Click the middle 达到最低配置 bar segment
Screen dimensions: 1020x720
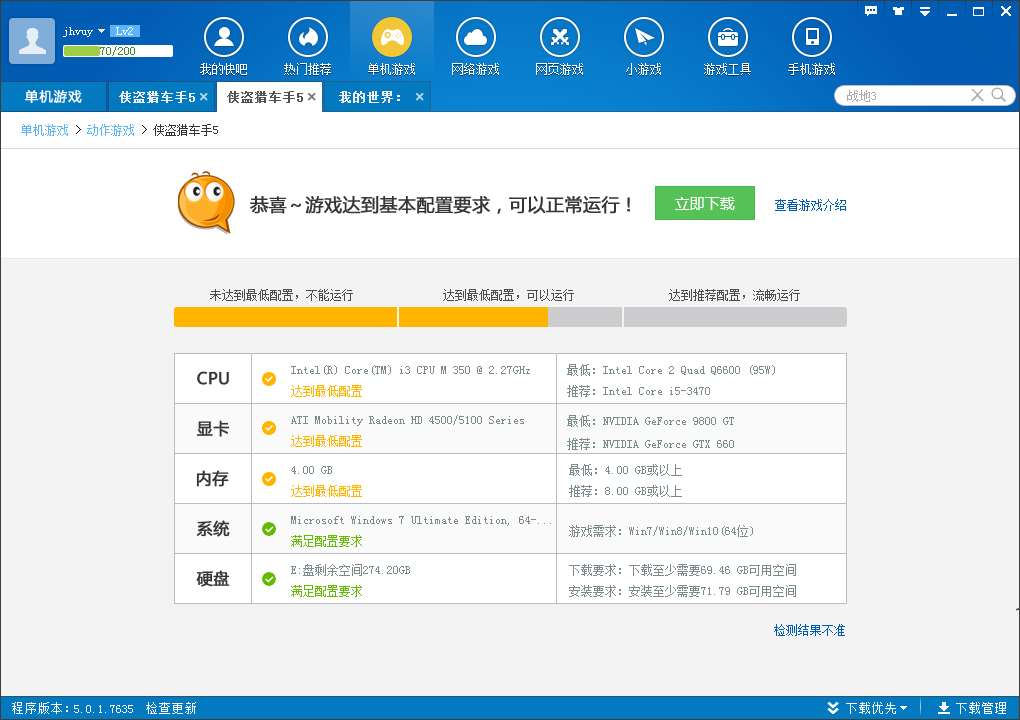[x=510, y=317]
